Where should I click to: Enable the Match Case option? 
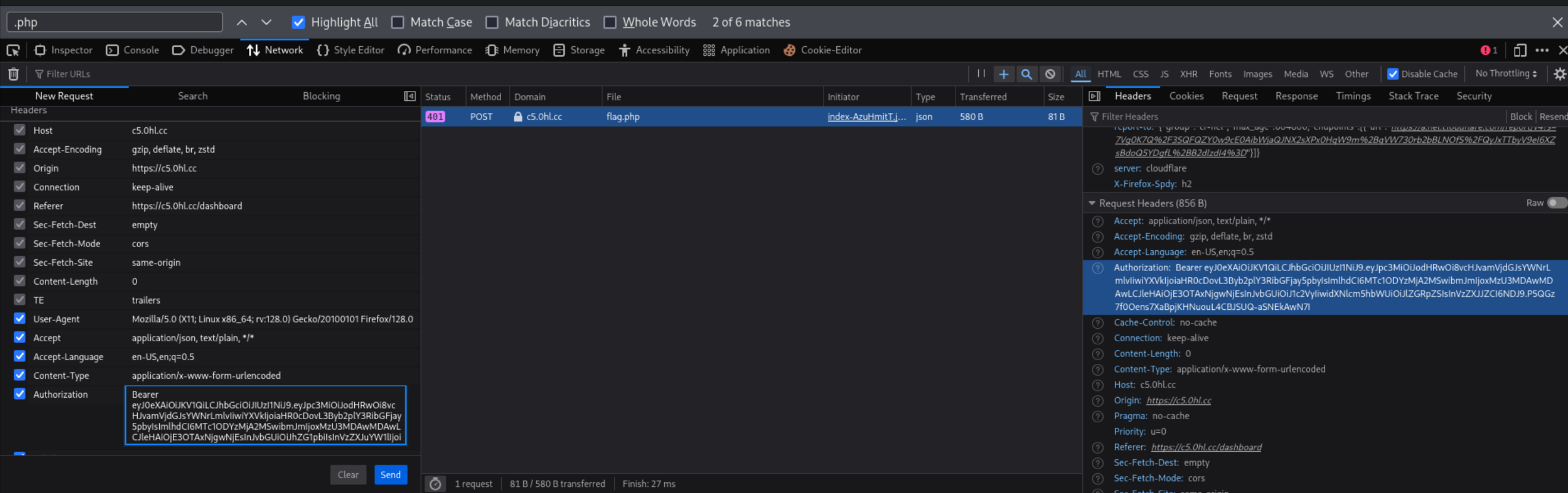click(398, 22)
